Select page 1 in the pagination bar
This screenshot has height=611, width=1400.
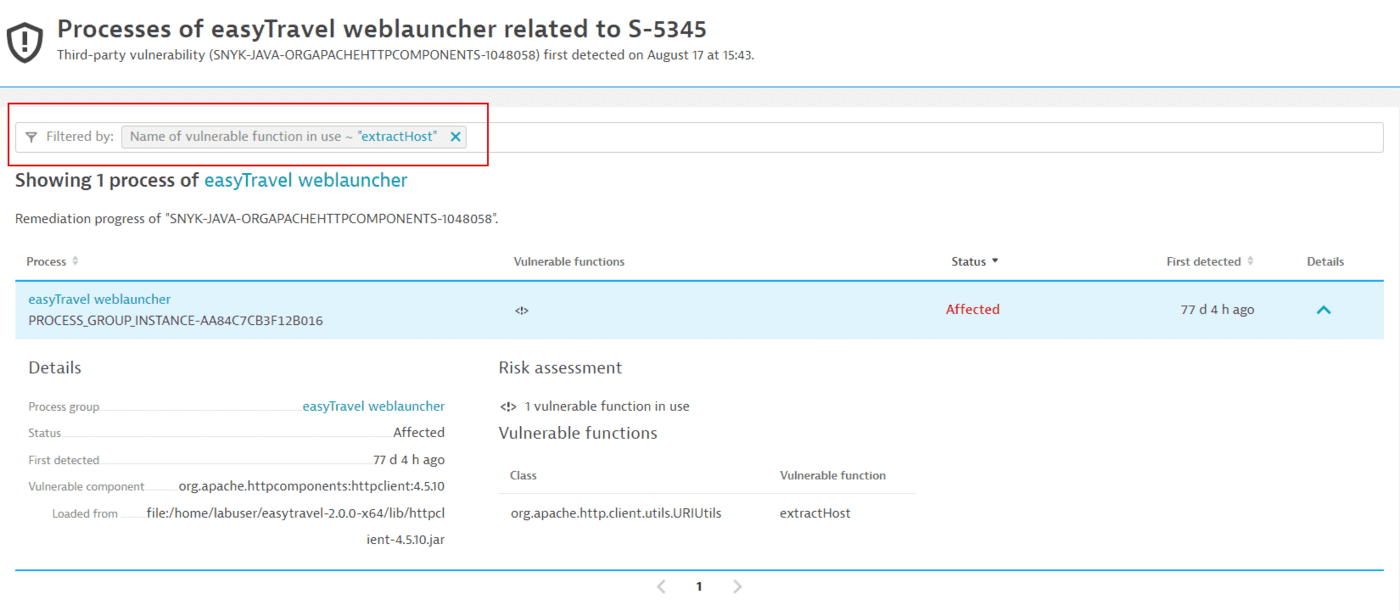(699, 586)
